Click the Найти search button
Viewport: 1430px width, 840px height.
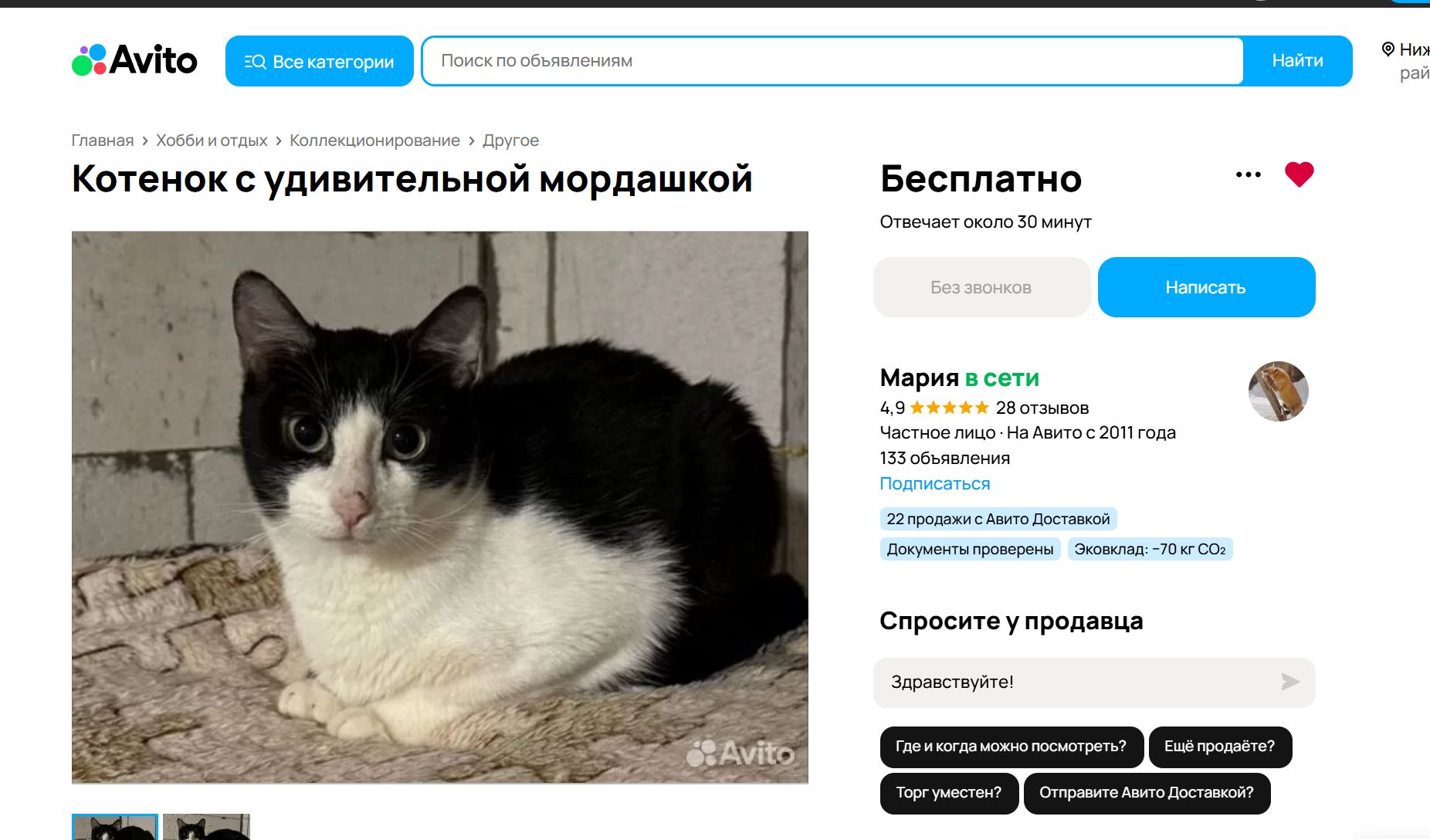[1297, 61]
